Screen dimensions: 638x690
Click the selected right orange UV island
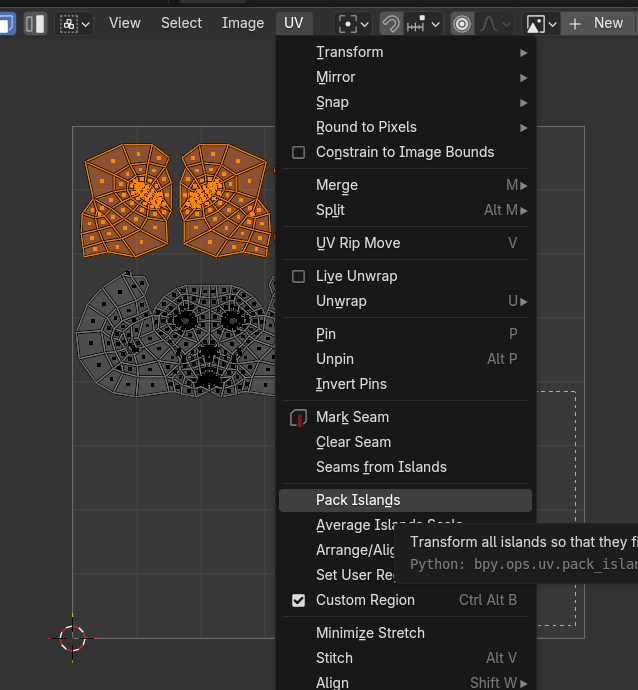[x=225, y=200]
